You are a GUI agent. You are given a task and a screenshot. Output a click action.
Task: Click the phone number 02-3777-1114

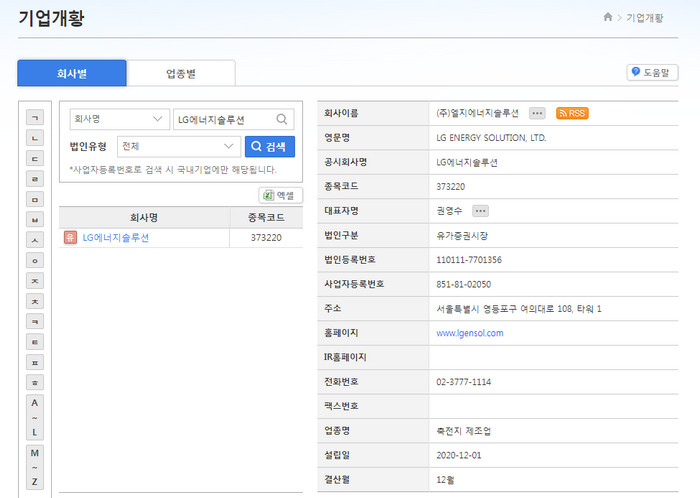tap(463, 382)
